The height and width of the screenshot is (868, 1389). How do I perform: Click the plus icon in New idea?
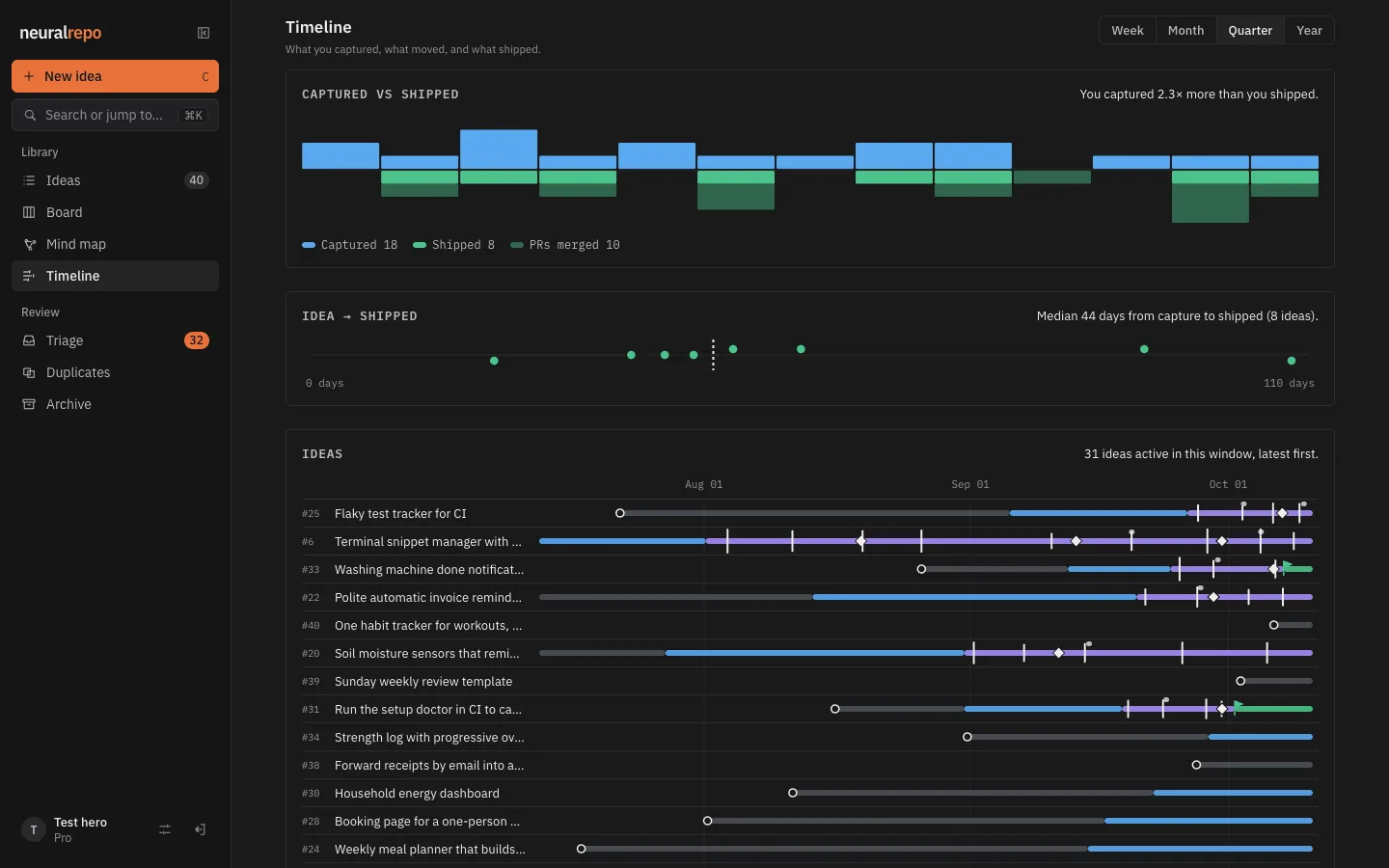(29, 76)
